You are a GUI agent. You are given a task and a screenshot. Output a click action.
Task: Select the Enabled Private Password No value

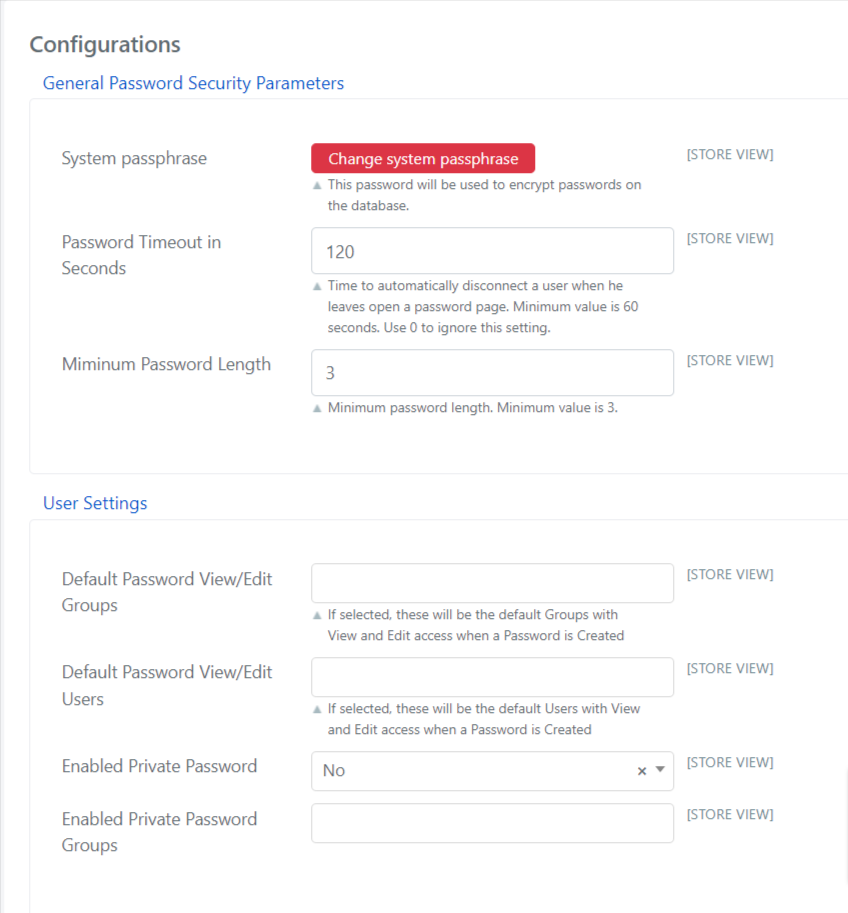[334, 771]
